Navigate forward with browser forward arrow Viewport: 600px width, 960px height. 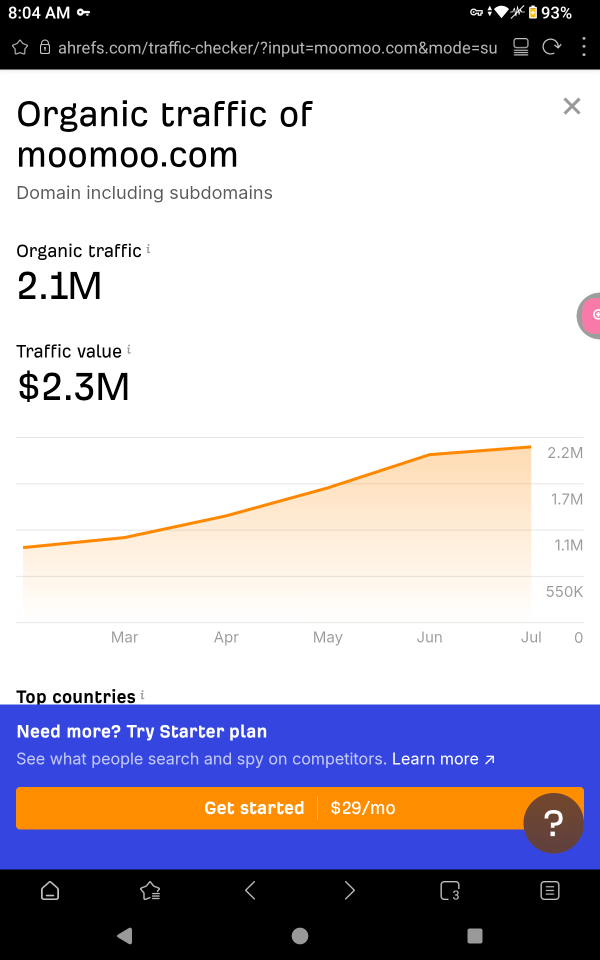350,890
